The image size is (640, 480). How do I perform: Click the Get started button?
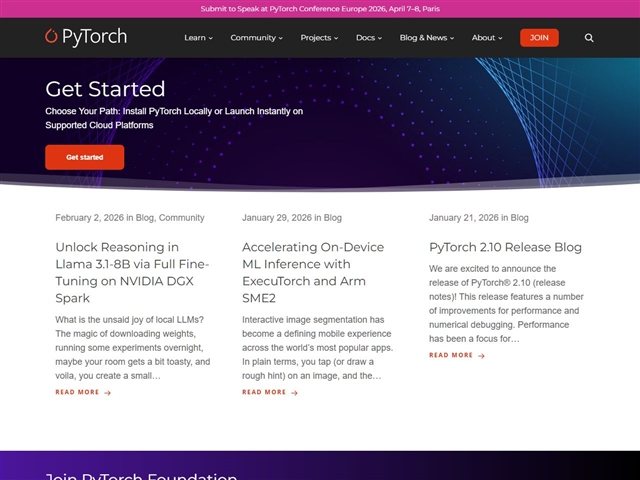coord(84,157)
